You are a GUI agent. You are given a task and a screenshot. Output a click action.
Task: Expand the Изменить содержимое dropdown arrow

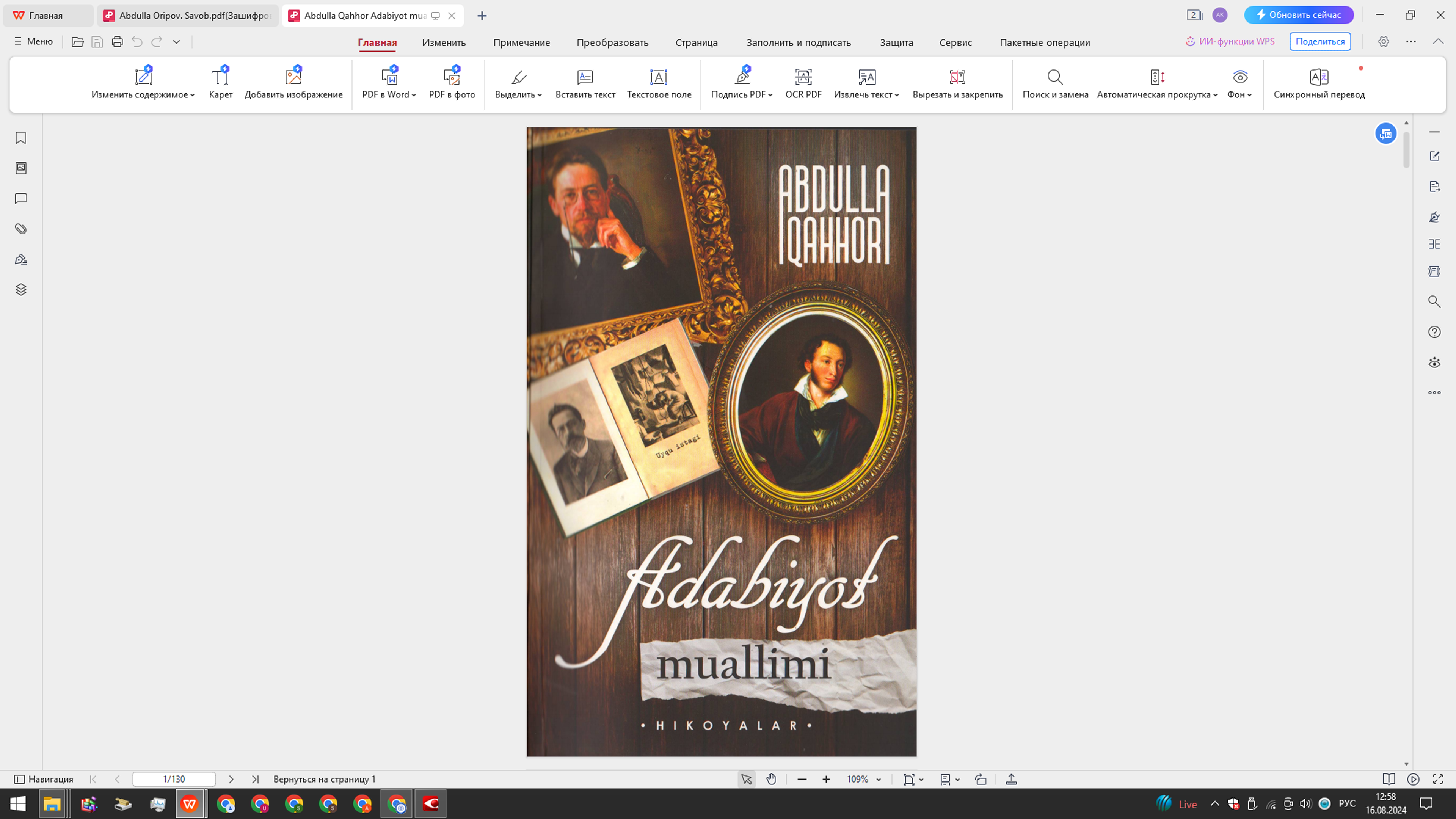[193, 95]
